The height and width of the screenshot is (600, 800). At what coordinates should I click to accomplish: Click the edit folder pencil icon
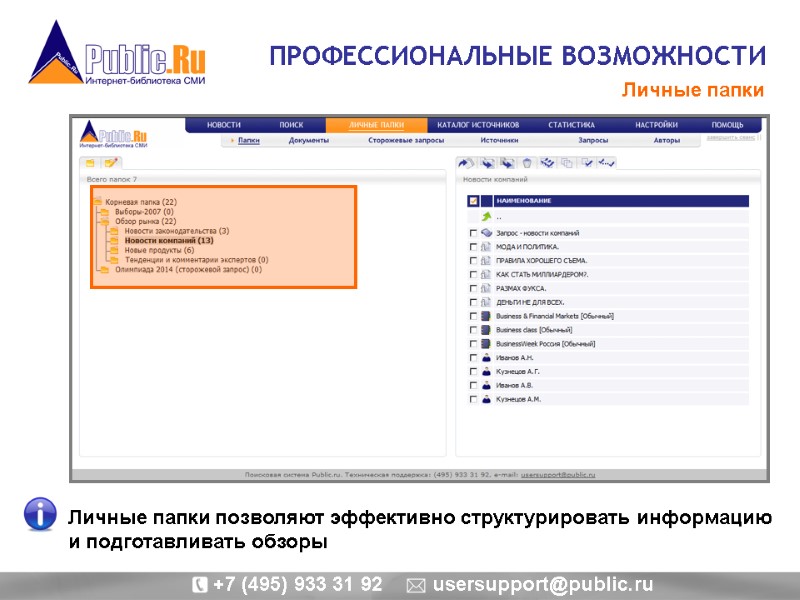pyautogui.click(x=110, y=163)
